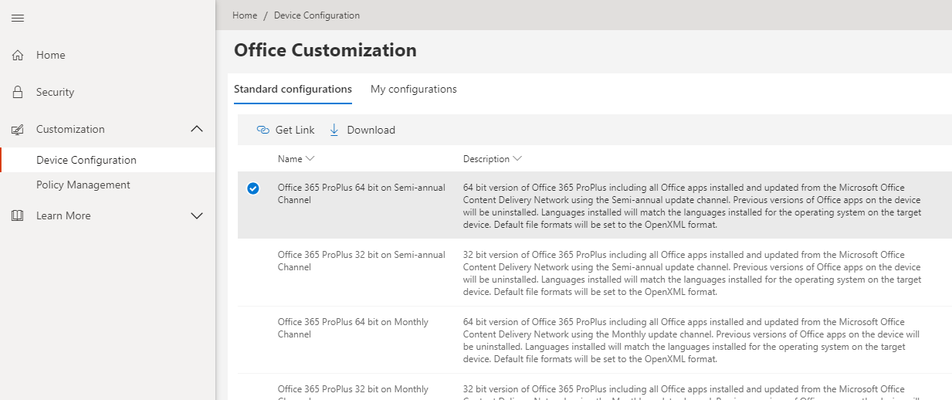Click the Get Link chain icon
This screenshot has width=952, height=400.
(x=263, y=130)
